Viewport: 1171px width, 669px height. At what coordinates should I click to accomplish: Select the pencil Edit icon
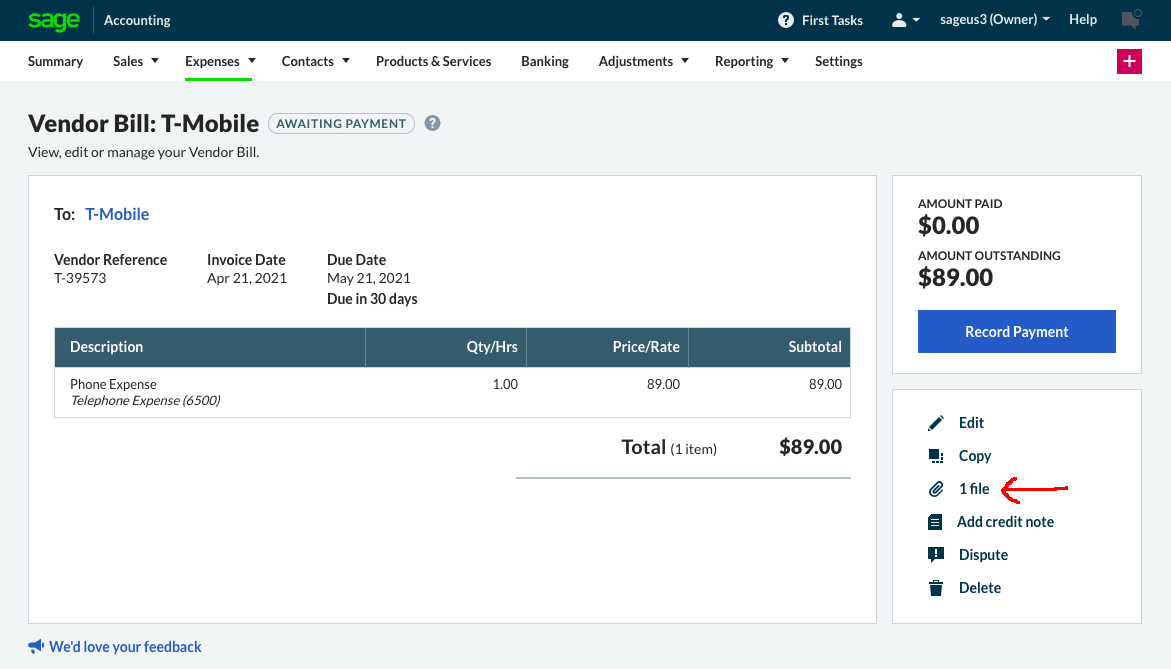[x=936, y=422]
